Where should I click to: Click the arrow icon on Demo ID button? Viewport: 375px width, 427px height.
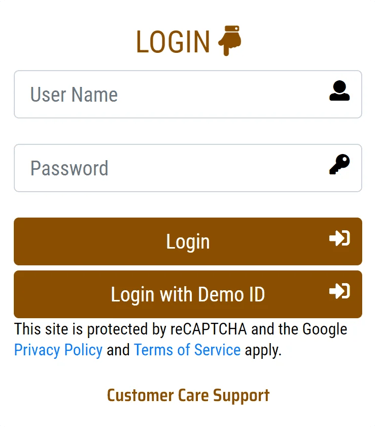pos(339,291)
